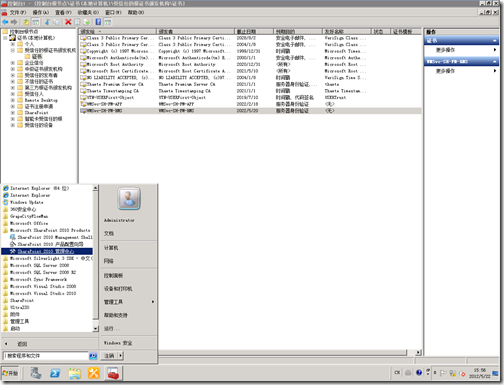Select the Thawte Premium Server CA certificate row
504x385 pixels.
click(x=250, y=84)
